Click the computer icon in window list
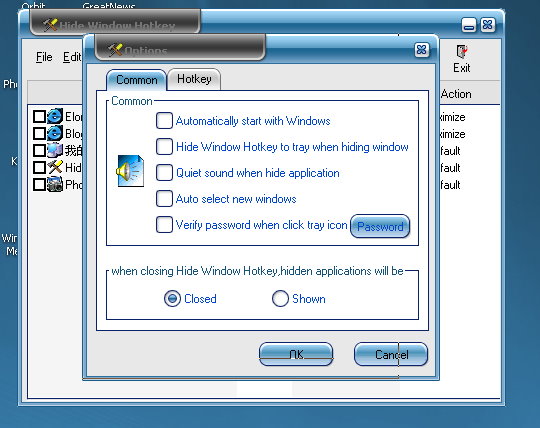540x428 pixels. coord(55,150)
